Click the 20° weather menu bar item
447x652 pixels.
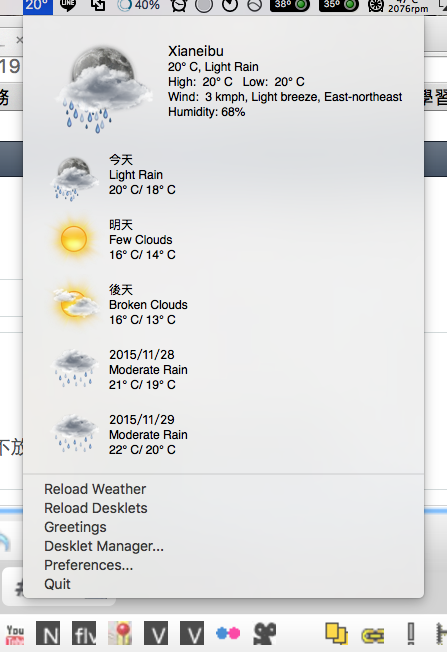tap(37, 6)
